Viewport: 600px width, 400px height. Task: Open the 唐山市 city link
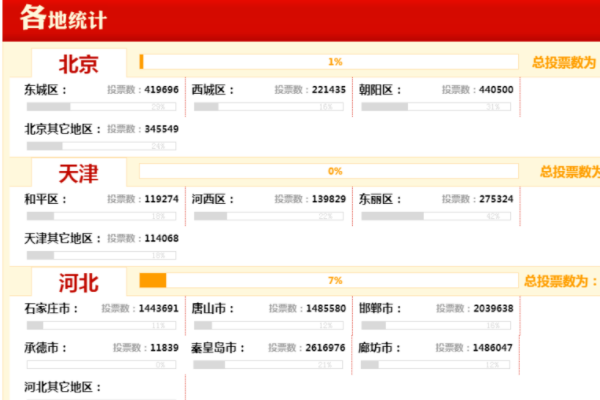click(x=212, y=309)
